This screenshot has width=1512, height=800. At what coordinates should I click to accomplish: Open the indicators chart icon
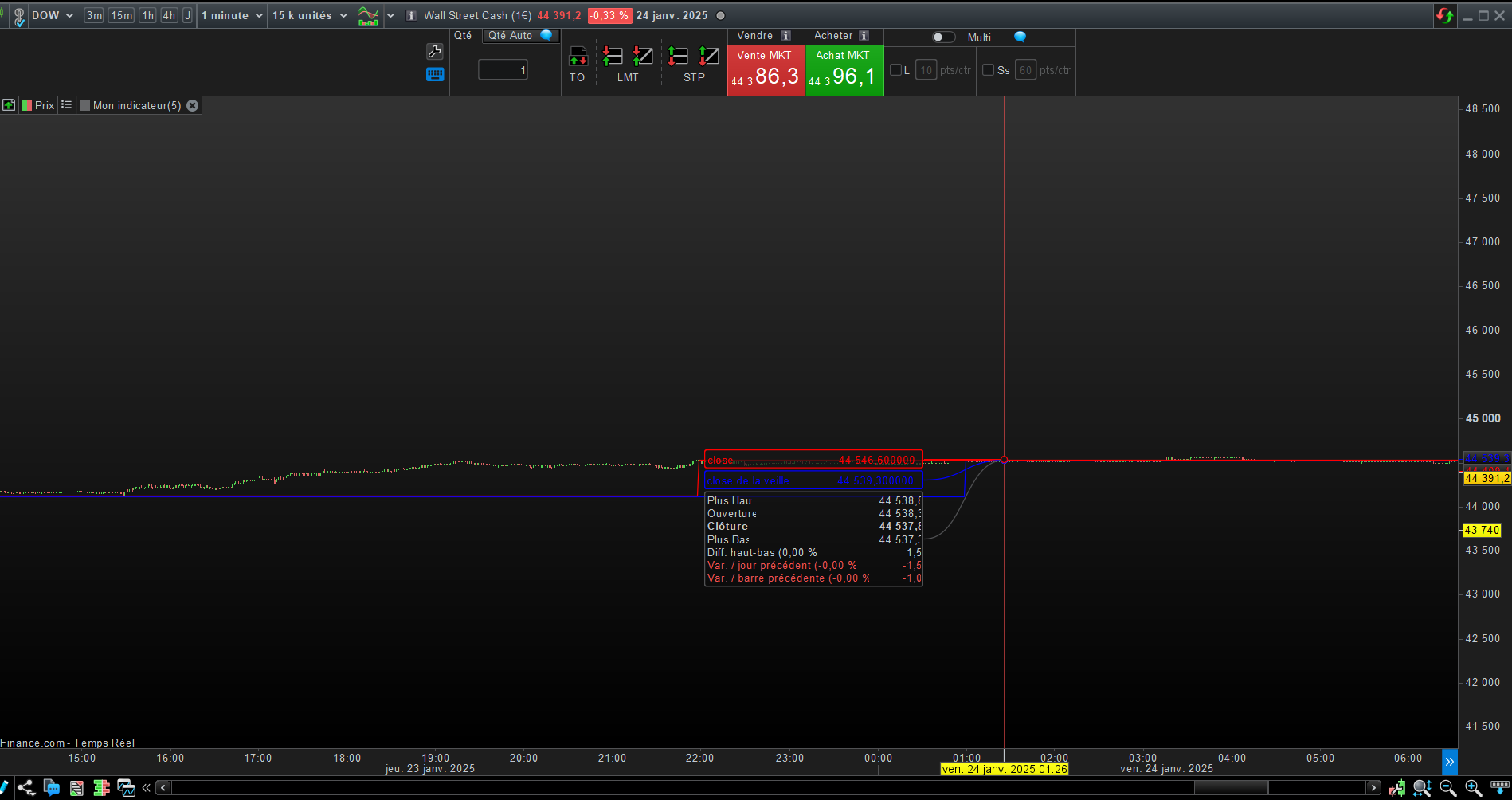tap(368, 16)
